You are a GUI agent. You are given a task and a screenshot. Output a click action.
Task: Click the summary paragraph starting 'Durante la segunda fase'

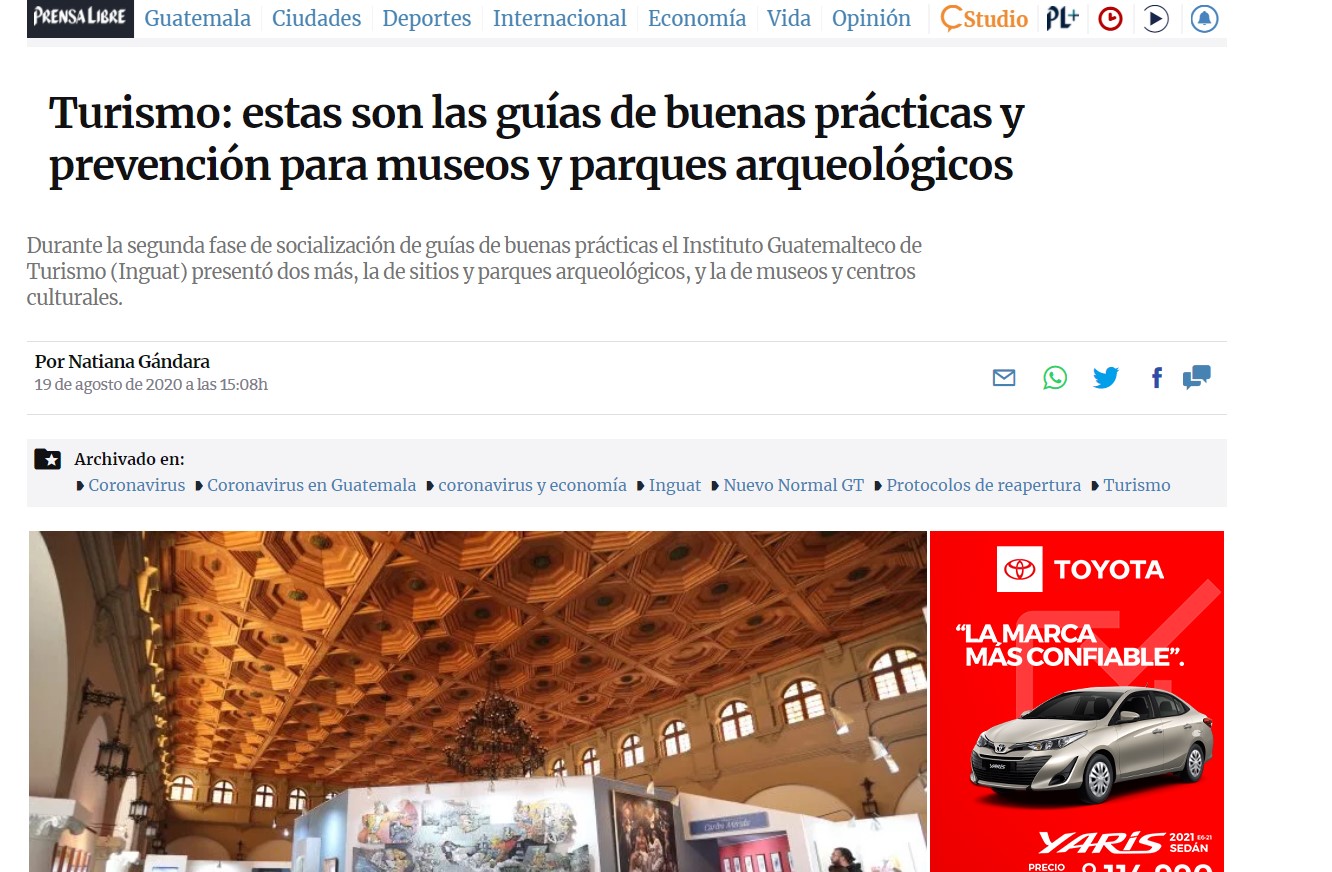tap(474, 271)
